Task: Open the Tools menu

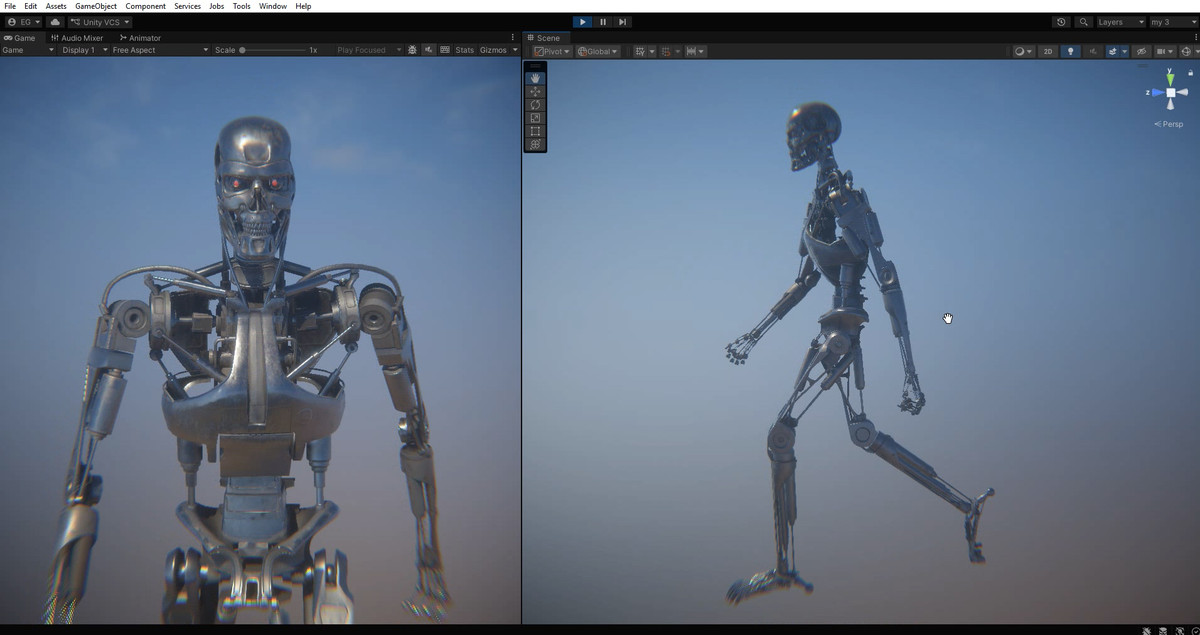Action: coord(242,6)
